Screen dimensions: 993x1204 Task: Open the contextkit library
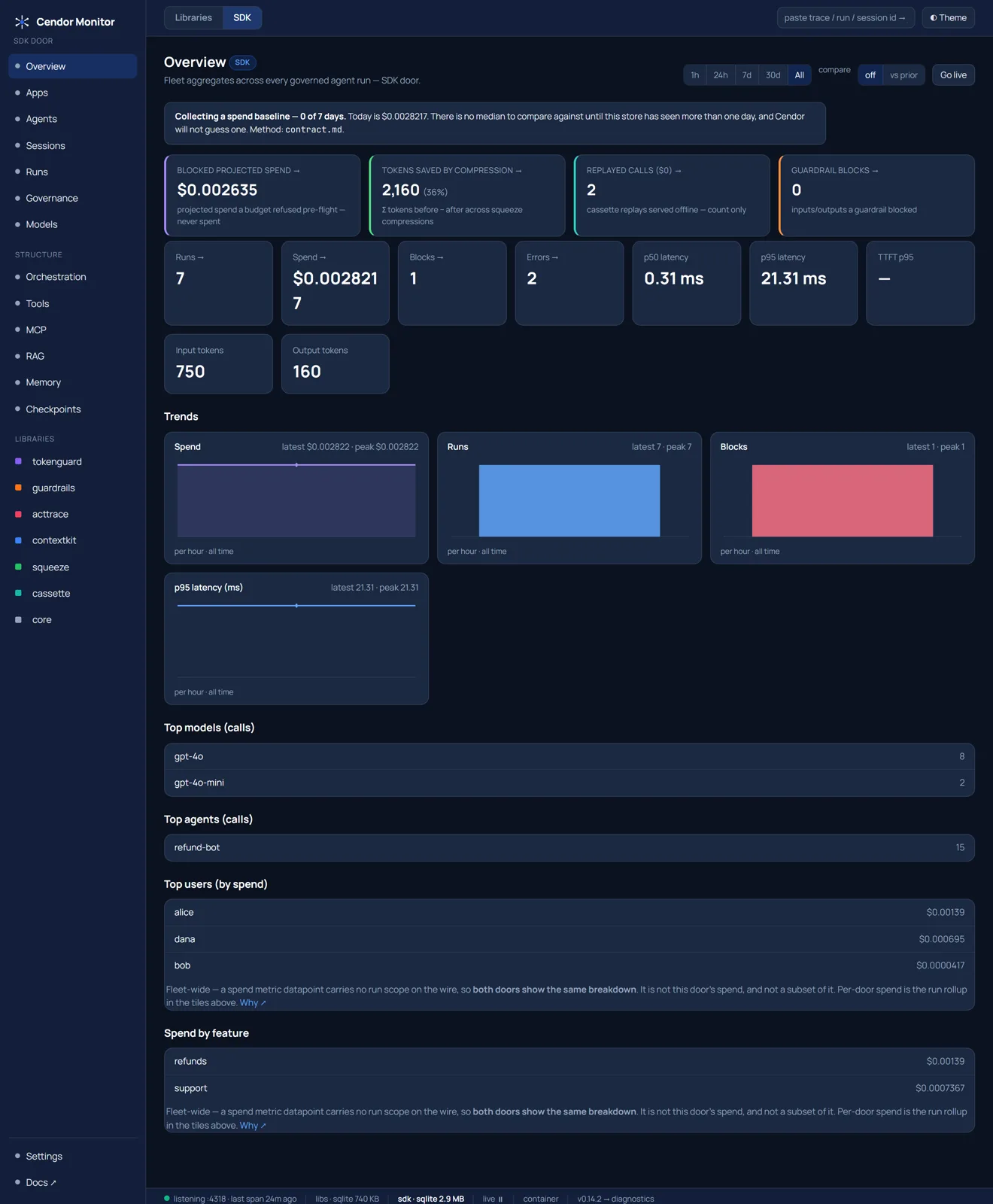72,540
